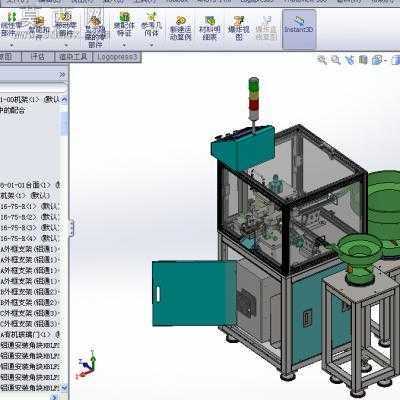Image resolution: width=400 pixels, height=400 pixels.
Task: Click the feature tree vertical scrollbar thumb
Action: point(64,124)
